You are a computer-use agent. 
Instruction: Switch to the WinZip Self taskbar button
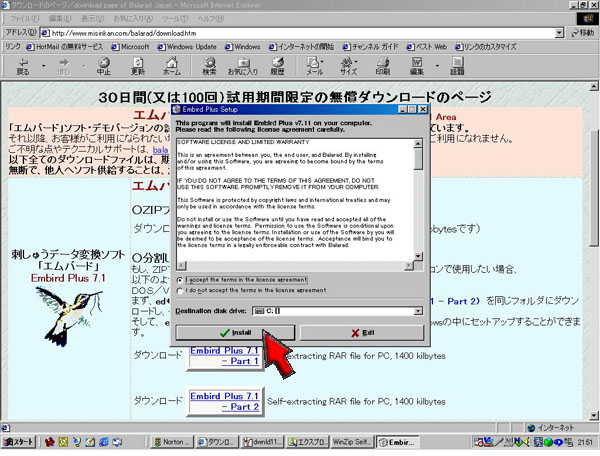point(352,442)
